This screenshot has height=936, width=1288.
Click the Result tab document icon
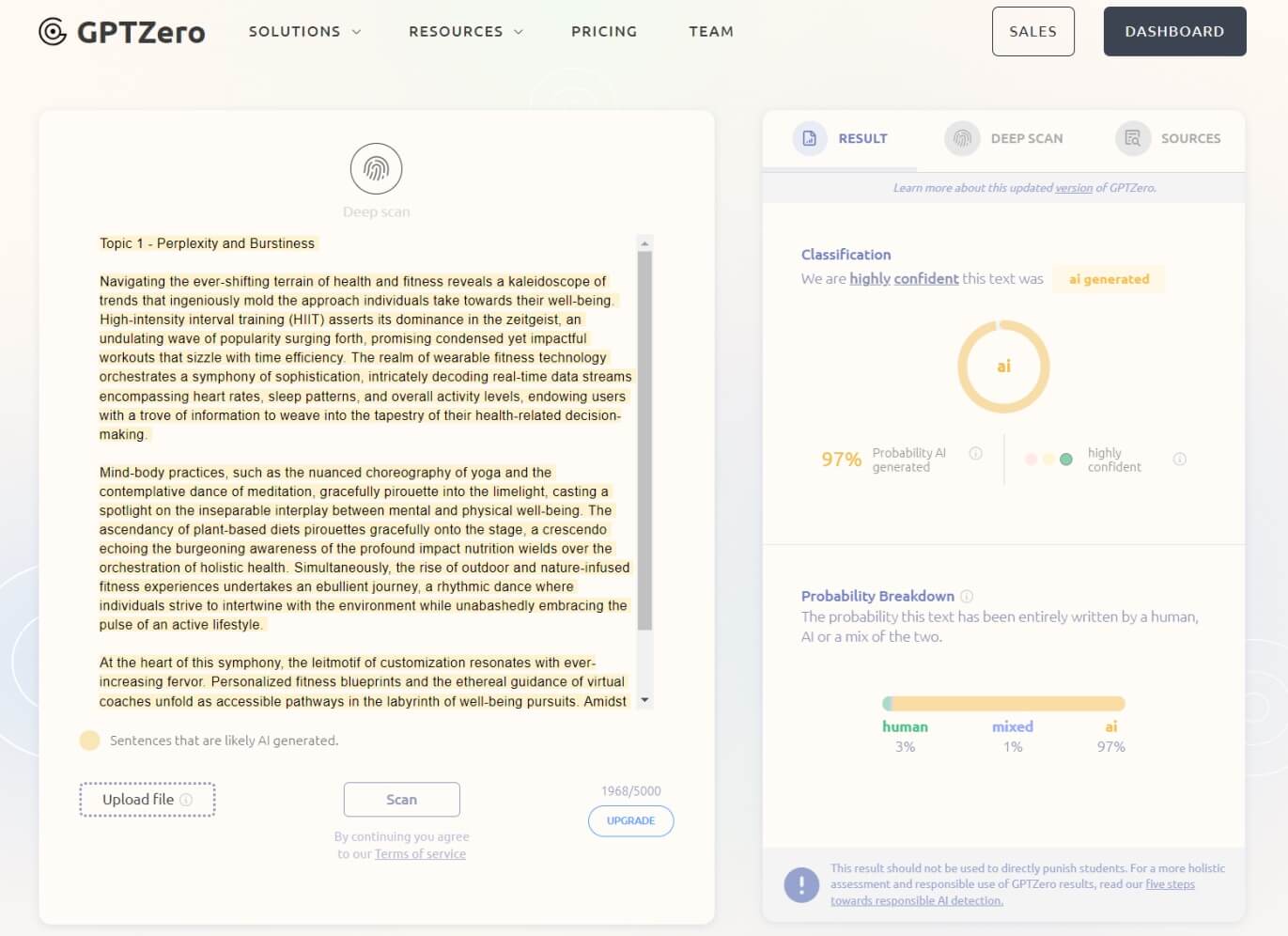click(810, 138)
